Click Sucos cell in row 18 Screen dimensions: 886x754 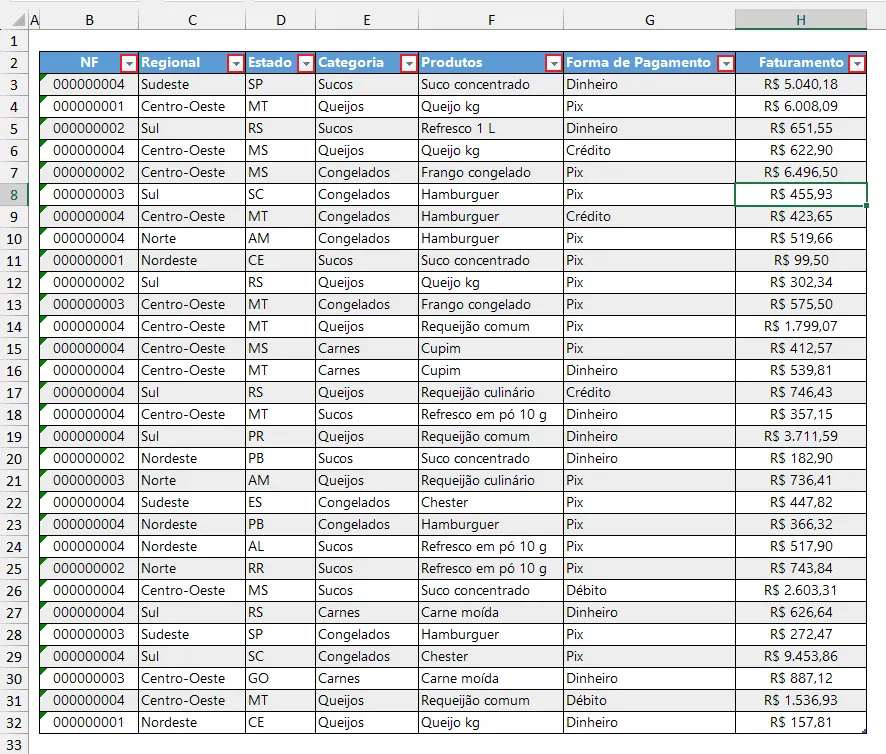[367, 414]
